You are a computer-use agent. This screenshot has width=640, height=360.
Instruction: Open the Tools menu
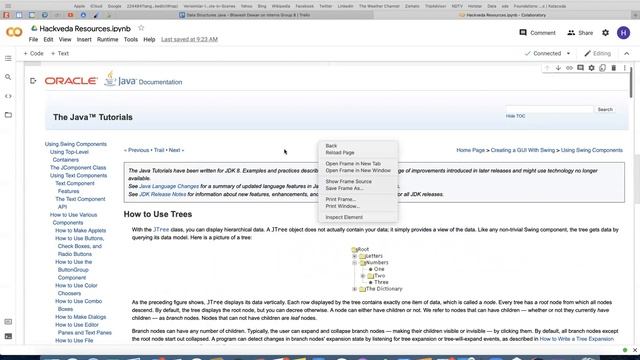pos(131,40)
